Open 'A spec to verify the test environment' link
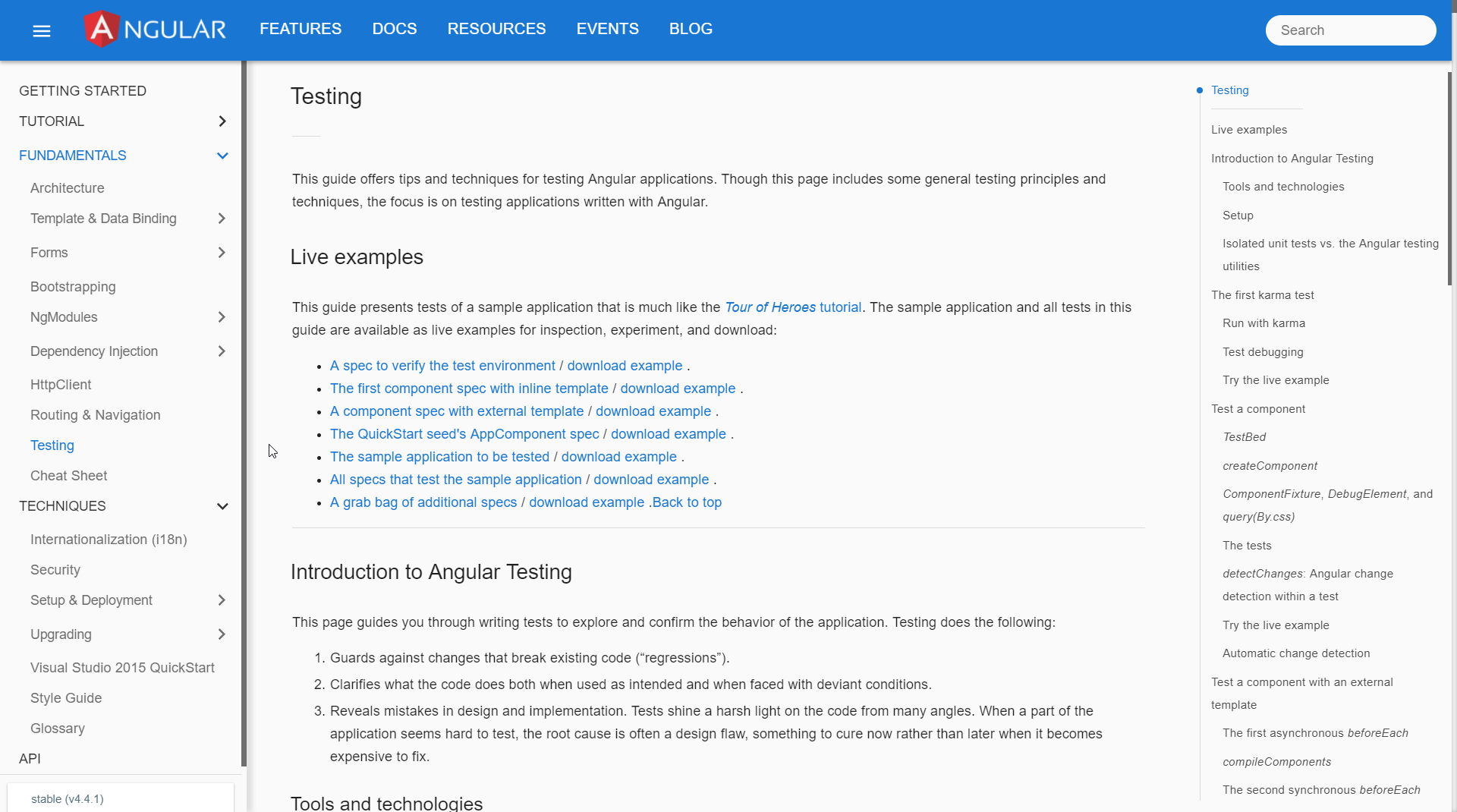Viewport: 1457px width, 812px height. 442,366
